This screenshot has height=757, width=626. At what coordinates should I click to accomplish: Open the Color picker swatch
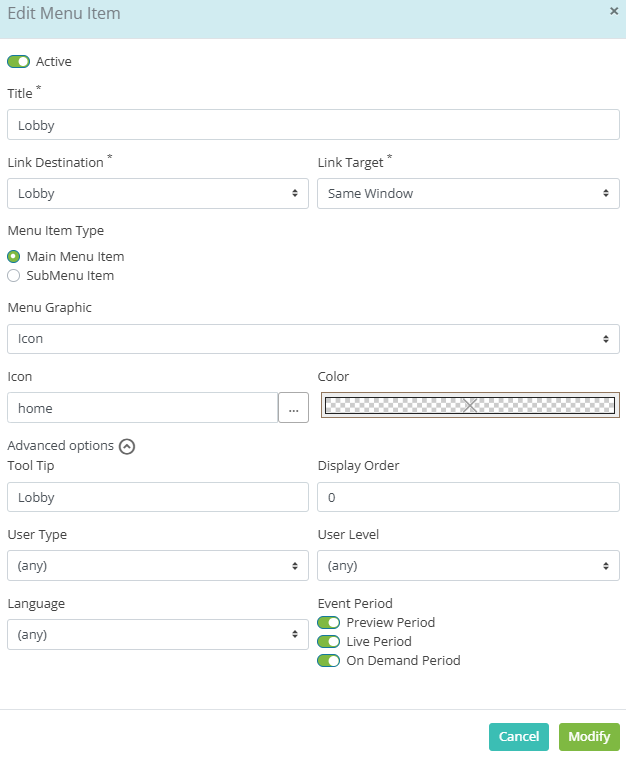click(470, 405)
